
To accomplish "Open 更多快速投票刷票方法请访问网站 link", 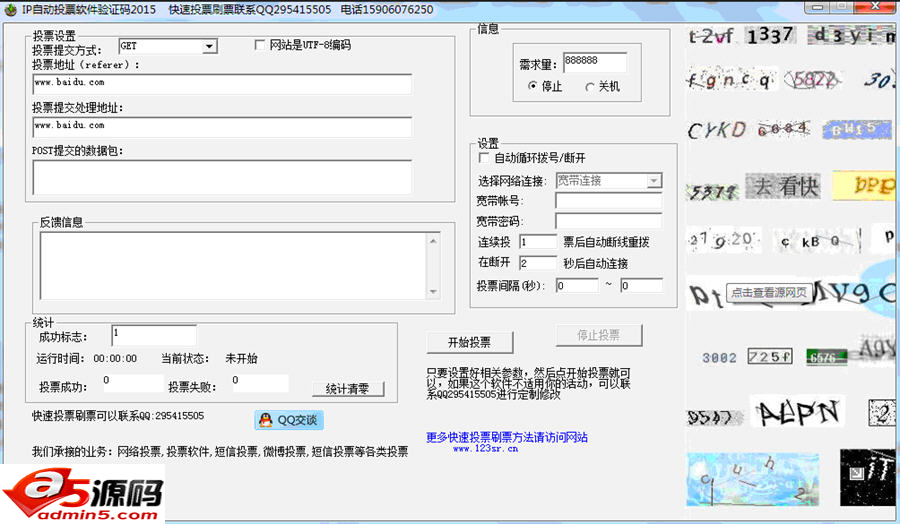I will pyautogui.click(x=507, y=437).
